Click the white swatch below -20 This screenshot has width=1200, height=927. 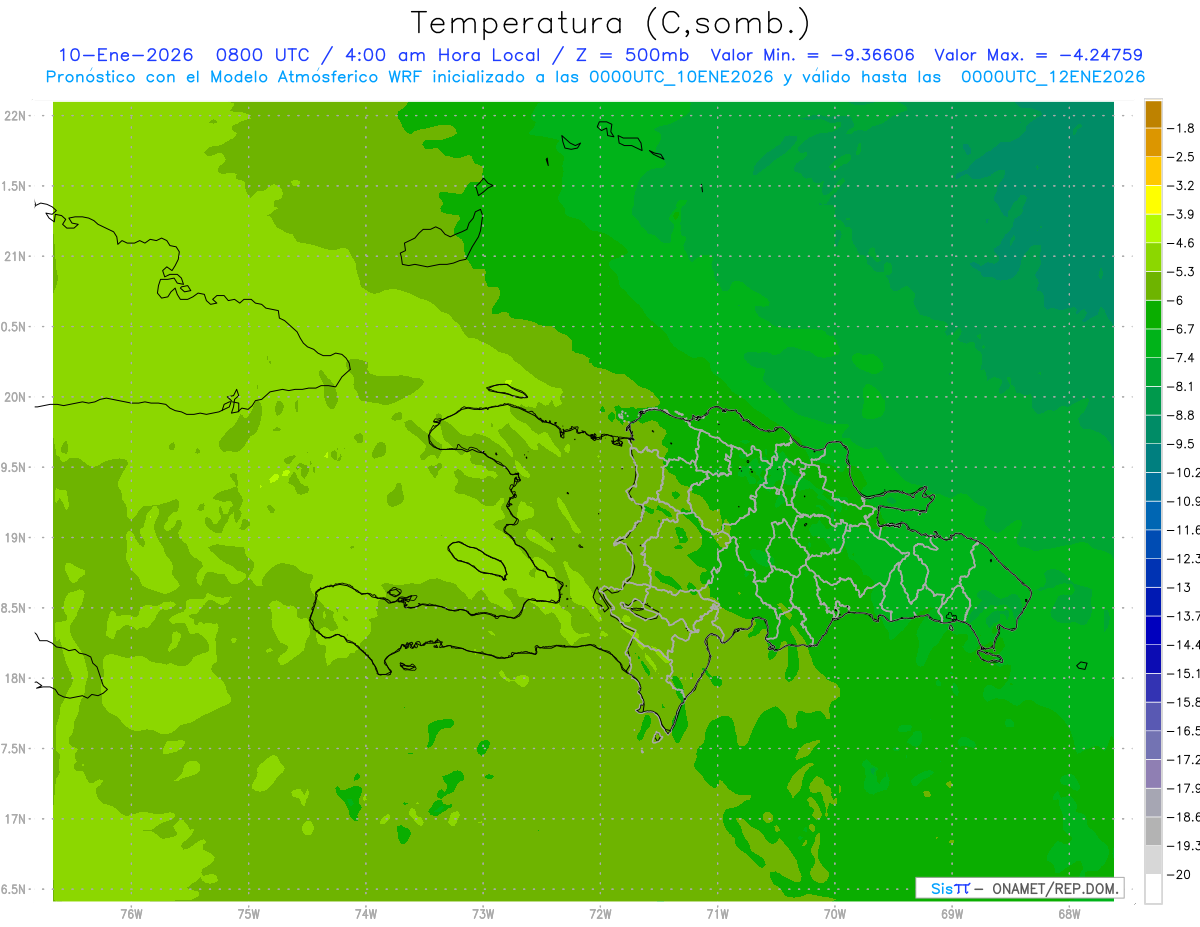[1153, 889]
